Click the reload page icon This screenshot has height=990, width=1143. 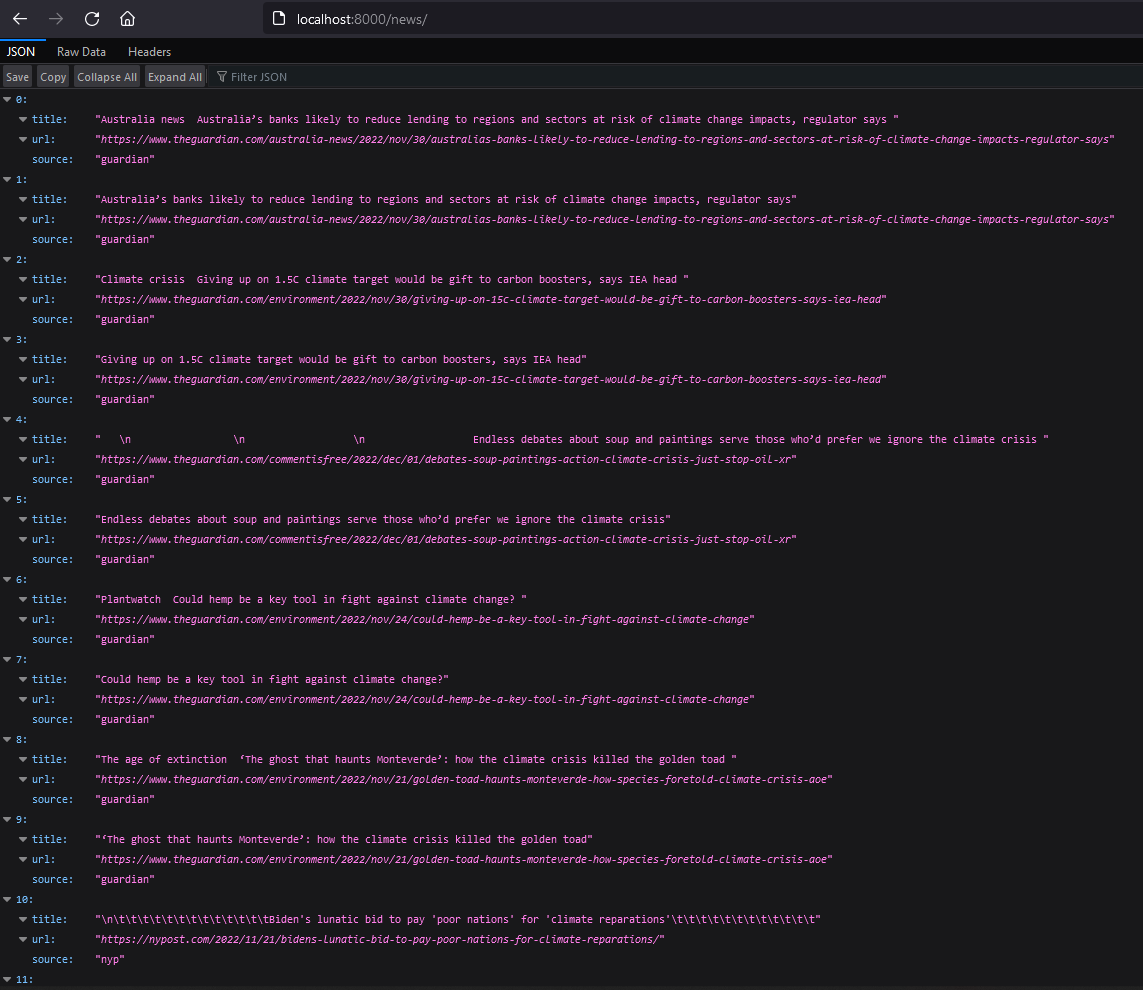(x=90, y=18)
